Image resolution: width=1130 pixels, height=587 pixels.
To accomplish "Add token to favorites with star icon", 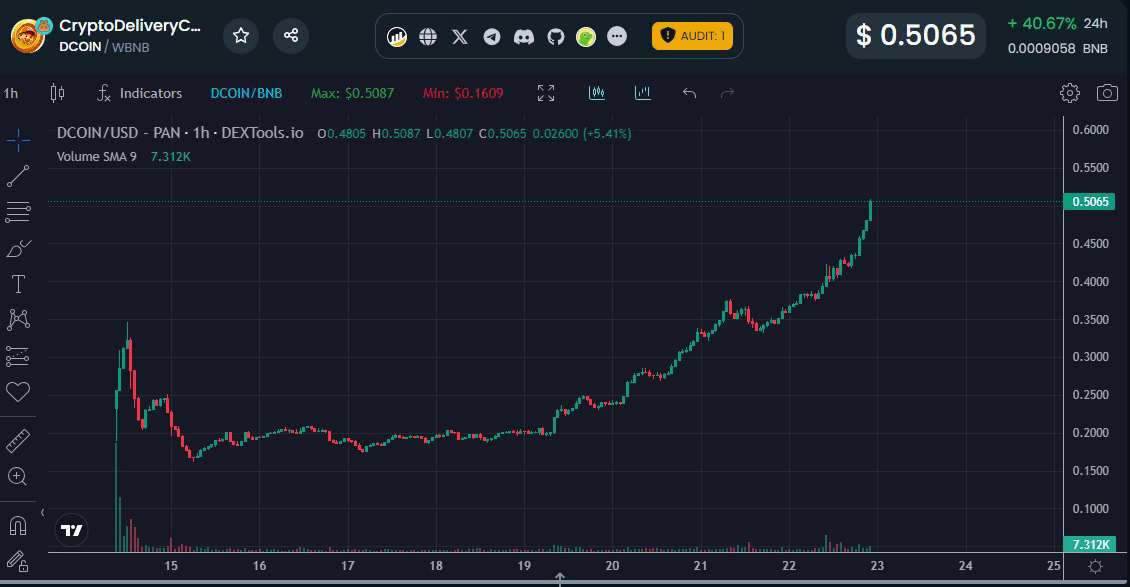I will [241, 36].
